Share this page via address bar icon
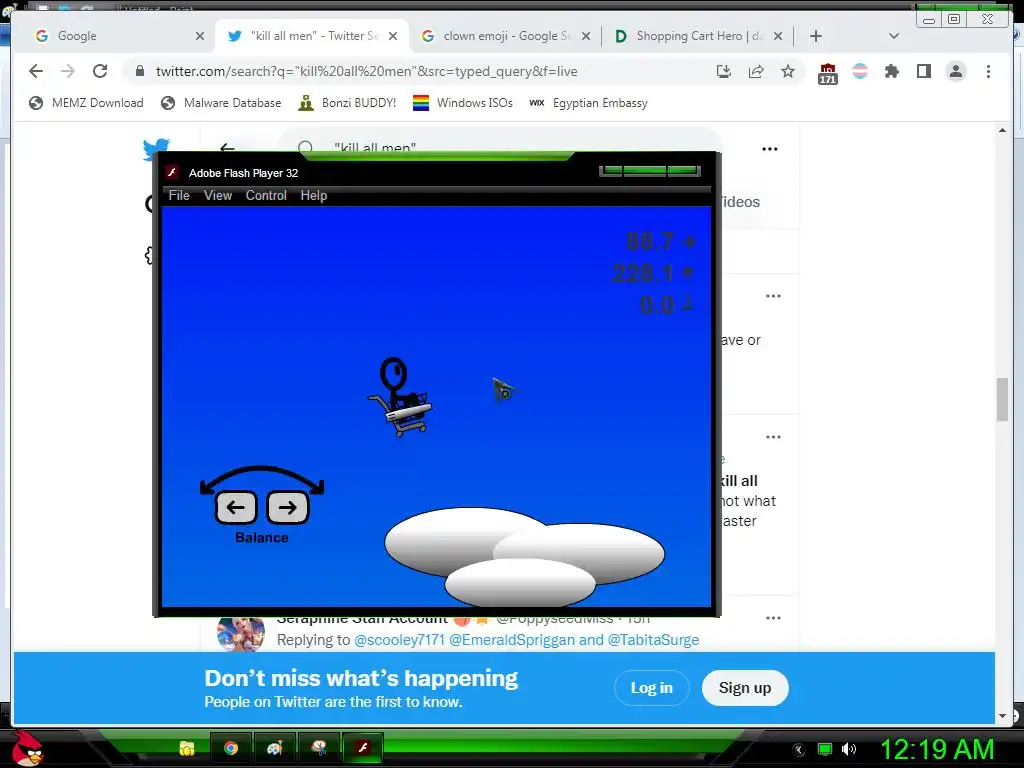This screenshot has width=1024, height=768. coord(756,71)
